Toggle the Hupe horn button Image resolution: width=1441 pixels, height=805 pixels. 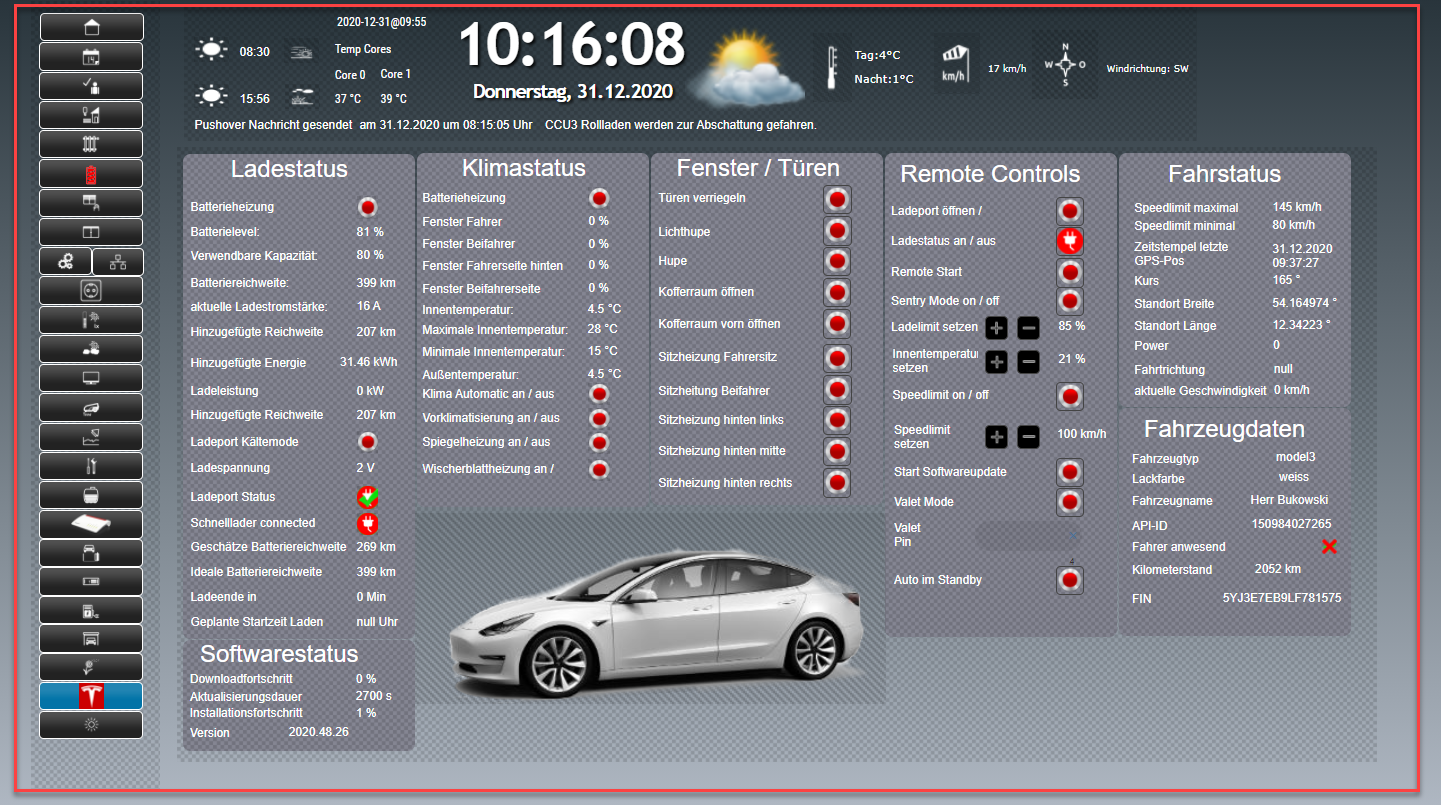click(837, 261)
